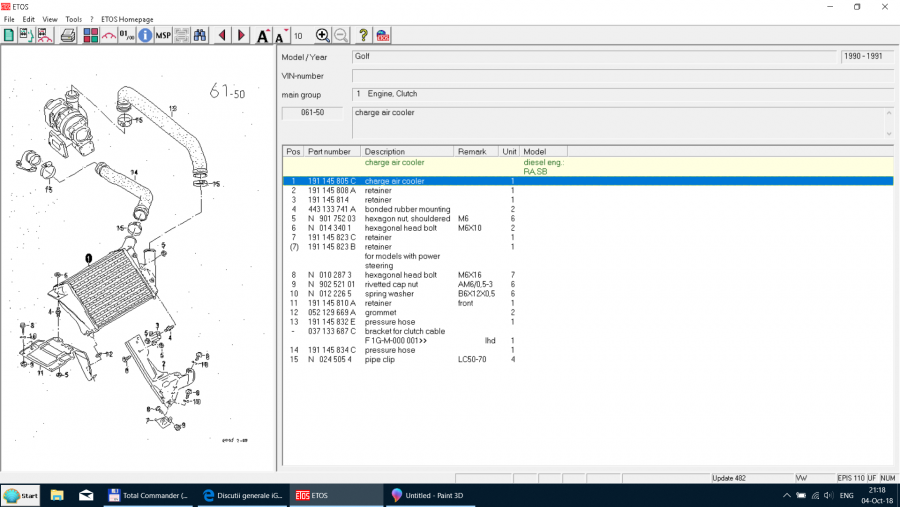Viewport: 900px width, 507px height.
Task: Open Total Commander from the taskbar
Action: pyautogui.click(x=147, y=495)
